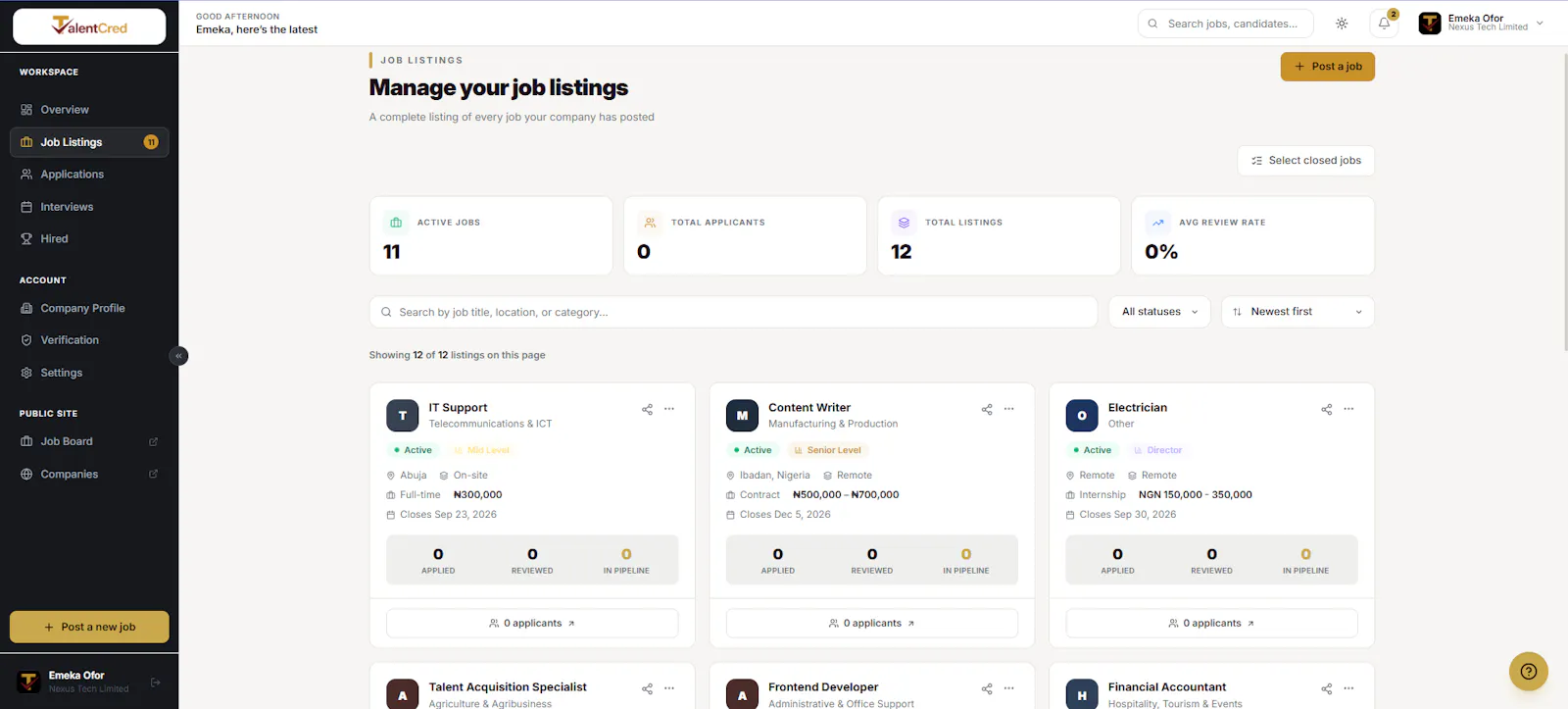Open notifications bell
This screenshot has height=709, width=1568.
point(1384,24)
